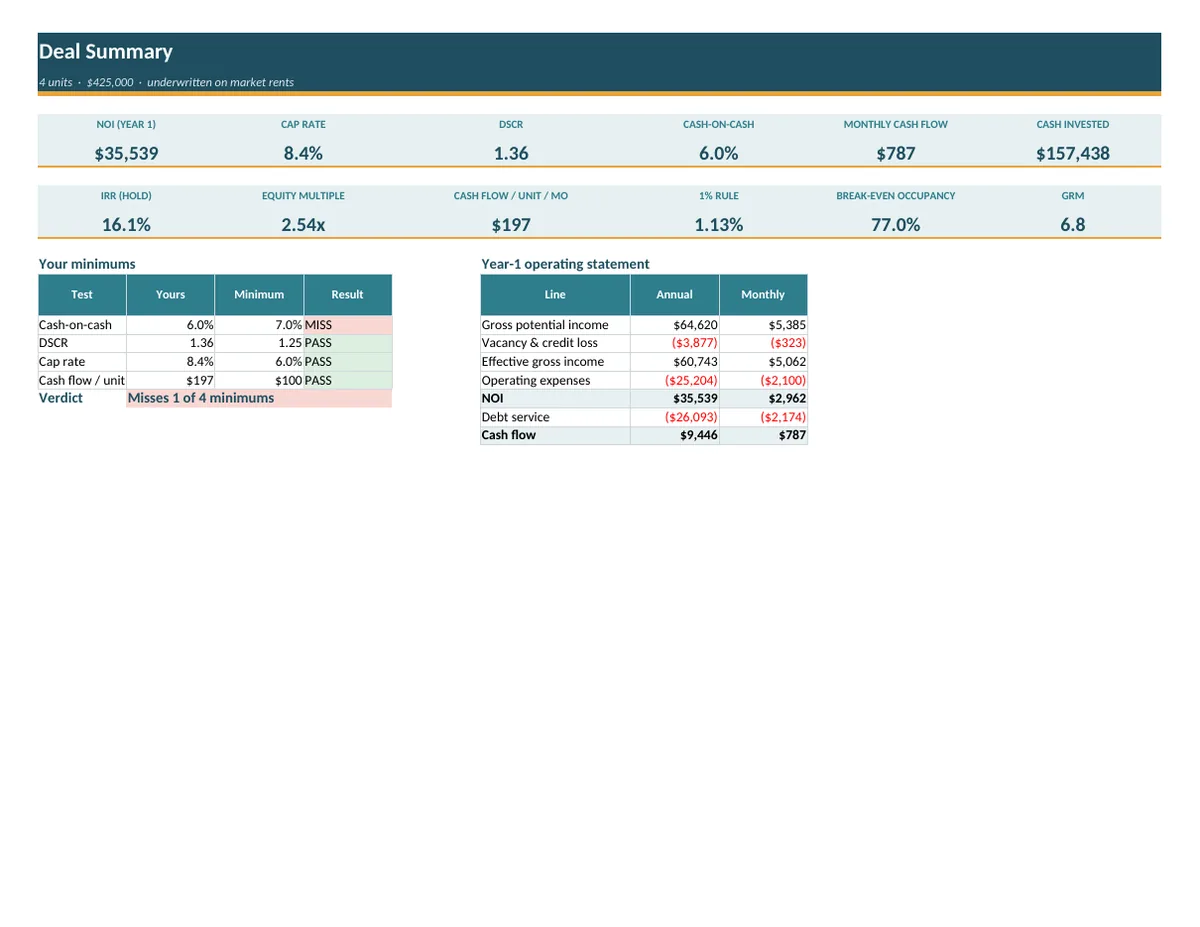
Task: Click the GRM value 6.8
Action: coord(1073,225)
